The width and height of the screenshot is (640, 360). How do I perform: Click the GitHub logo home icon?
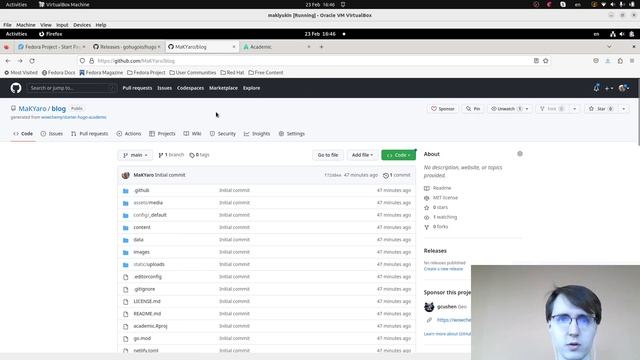16,88
